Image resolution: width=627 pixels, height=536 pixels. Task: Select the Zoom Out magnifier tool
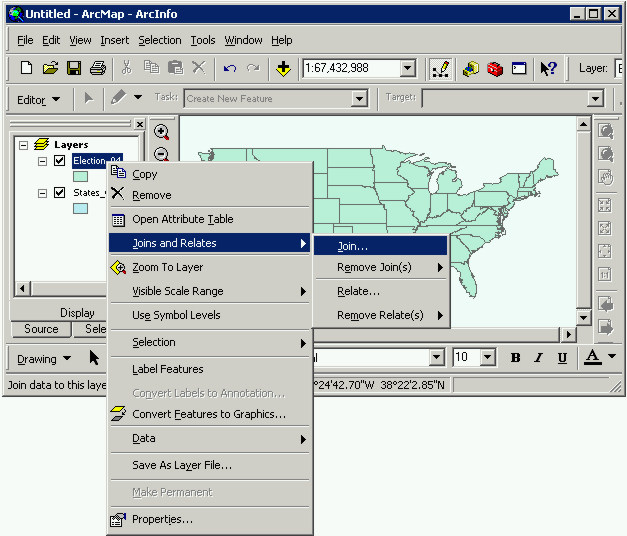point(162,154)
